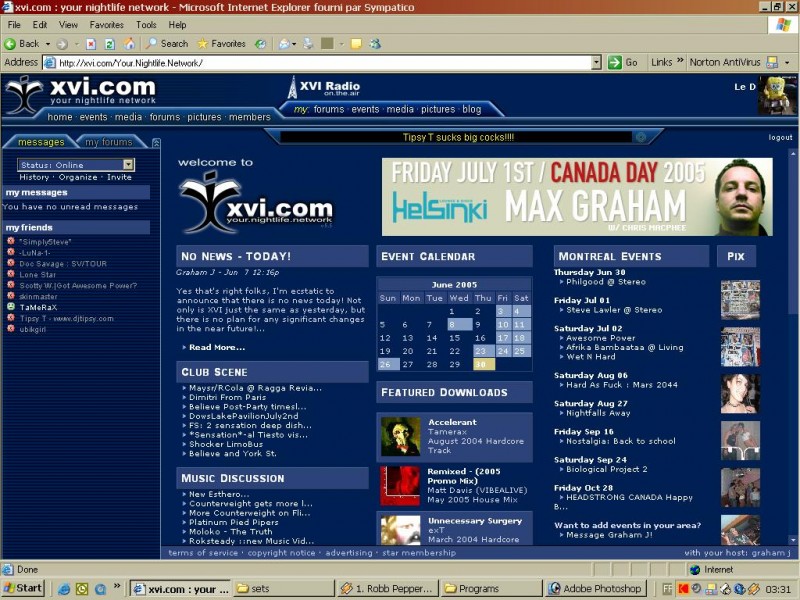The height and width of the screenshot is (600, 800).
Task: Open the Favorites menu
Action: point(107,24)
